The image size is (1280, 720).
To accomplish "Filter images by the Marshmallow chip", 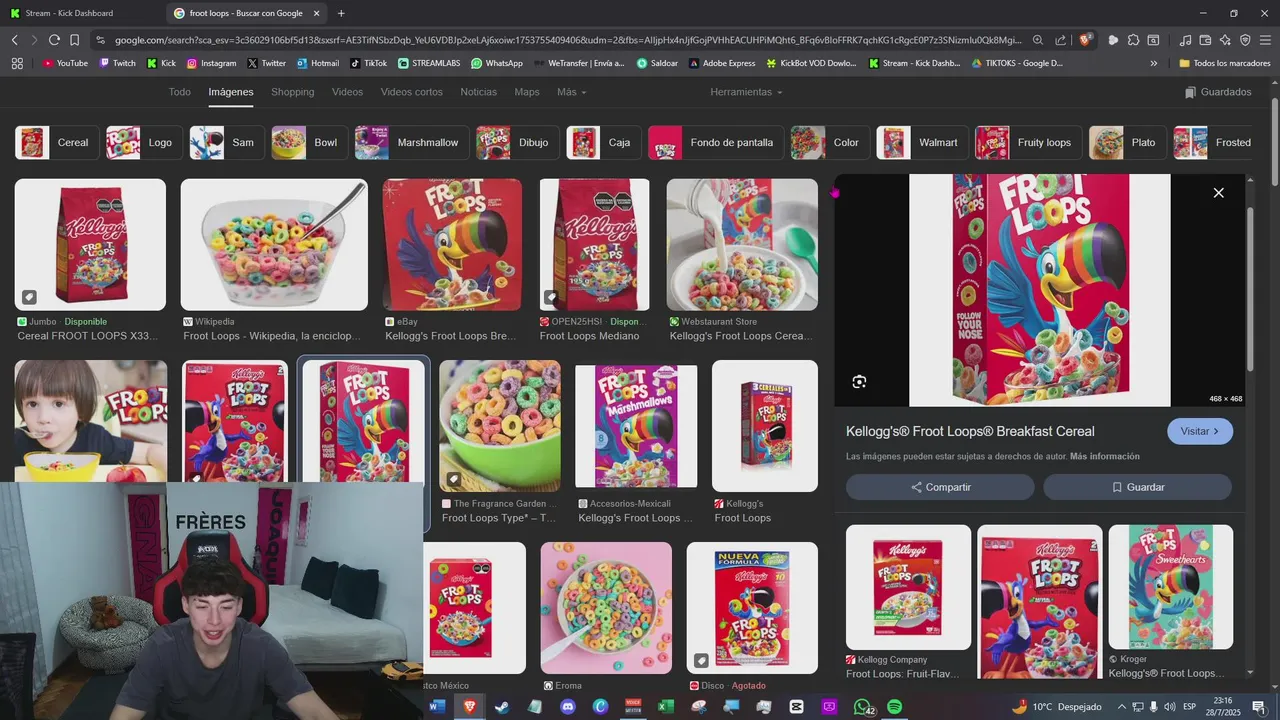I will 413,142.
